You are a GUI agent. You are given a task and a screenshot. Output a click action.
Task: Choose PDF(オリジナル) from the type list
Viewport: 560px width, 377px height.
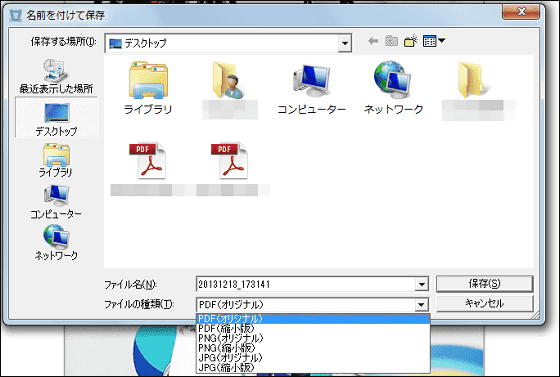click(x=313, y=318)
